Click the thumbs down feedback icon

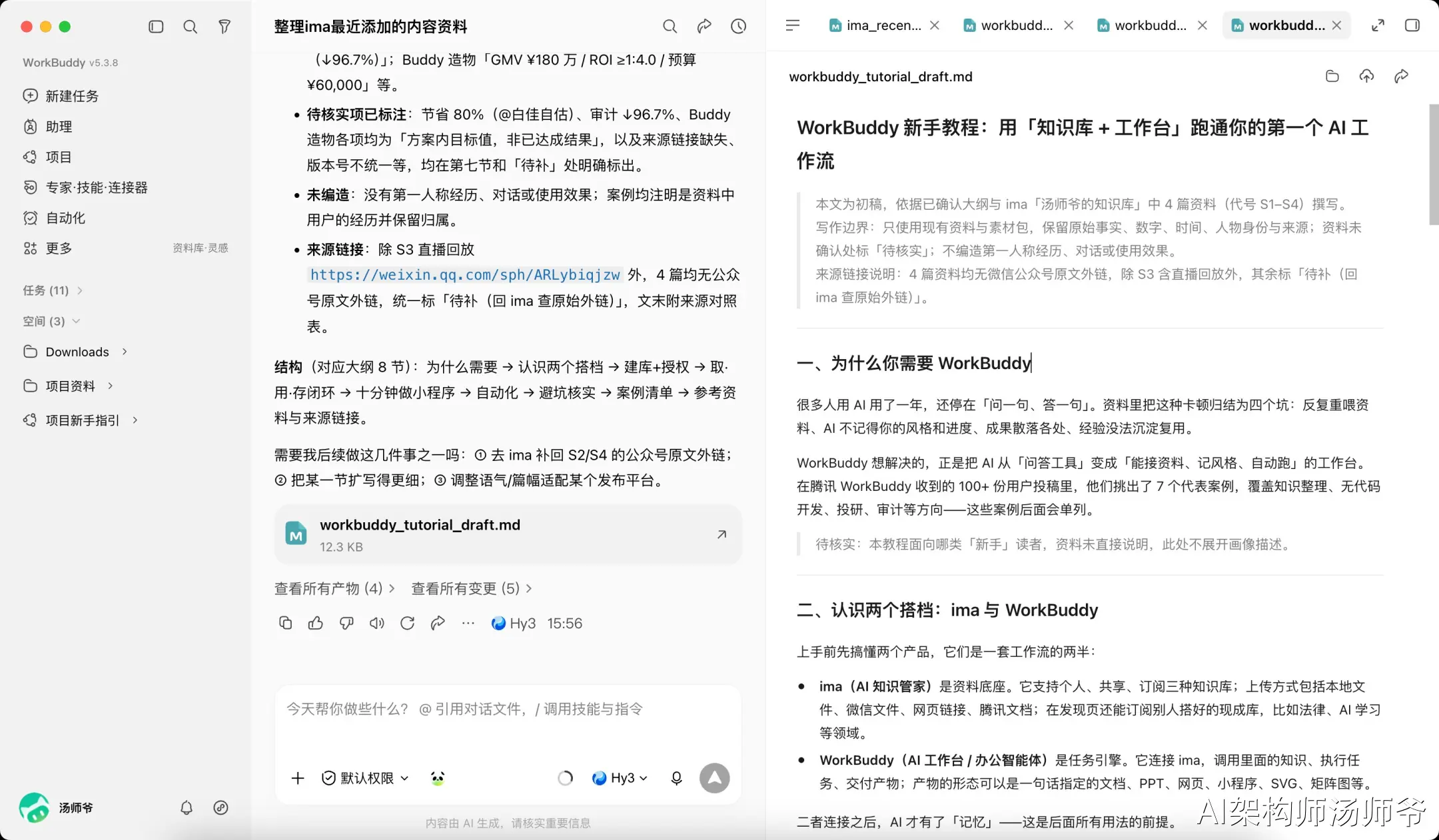346,623
